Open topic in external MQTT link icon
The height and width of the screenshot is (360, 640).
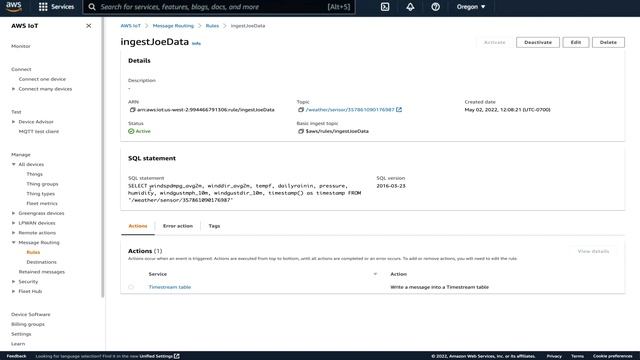399,110
